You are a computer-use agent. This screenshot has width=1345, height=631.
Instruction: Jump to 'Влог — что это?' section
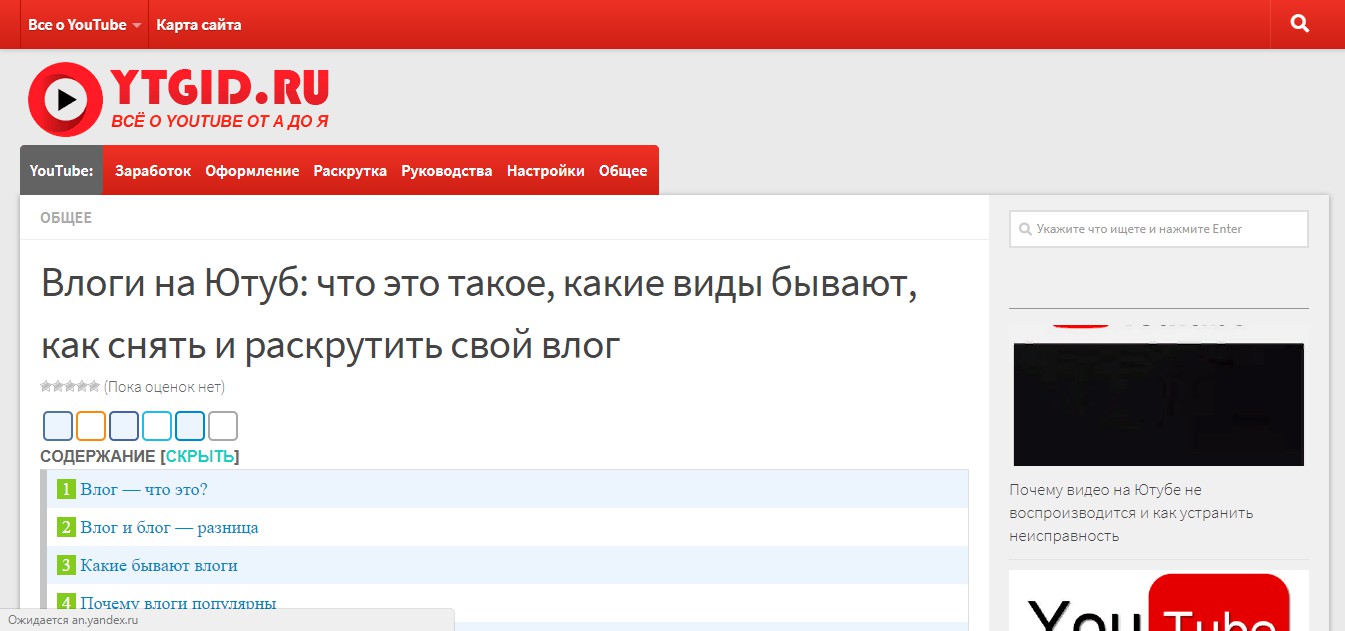144,489
